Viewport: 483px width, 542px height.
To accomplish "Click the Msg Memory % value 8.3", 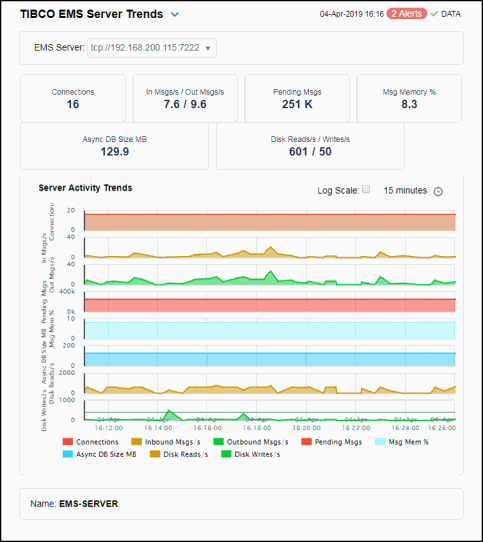I will [409, 104].
